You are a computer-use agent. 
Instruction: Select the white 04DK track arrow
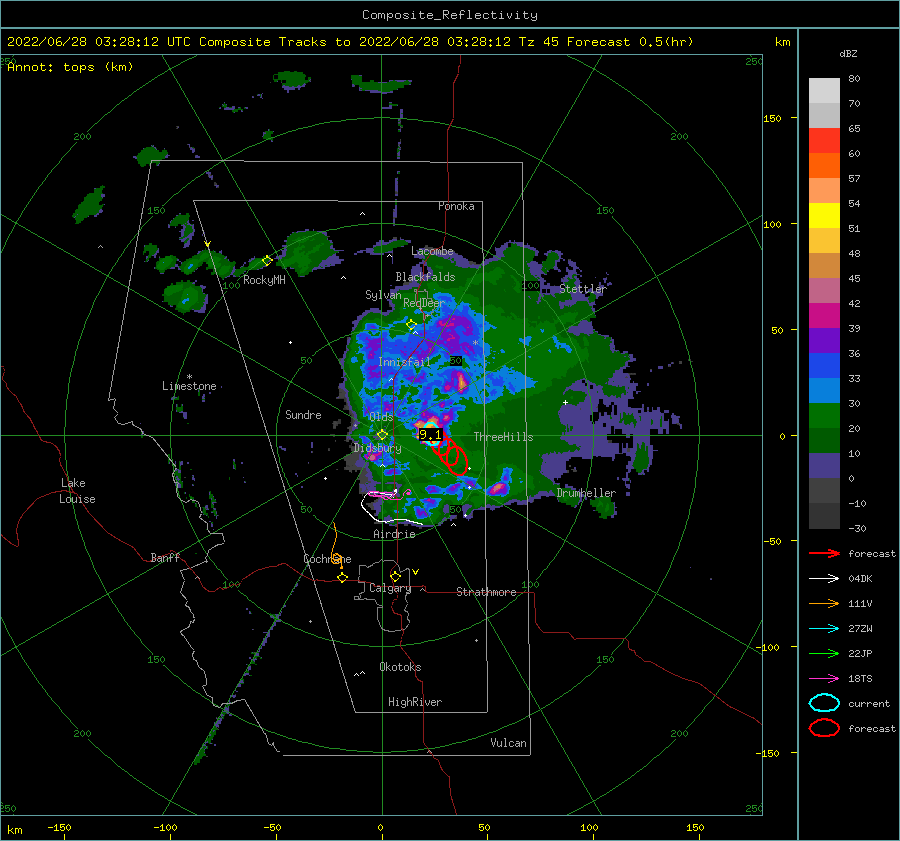click(x=824, y=579)
